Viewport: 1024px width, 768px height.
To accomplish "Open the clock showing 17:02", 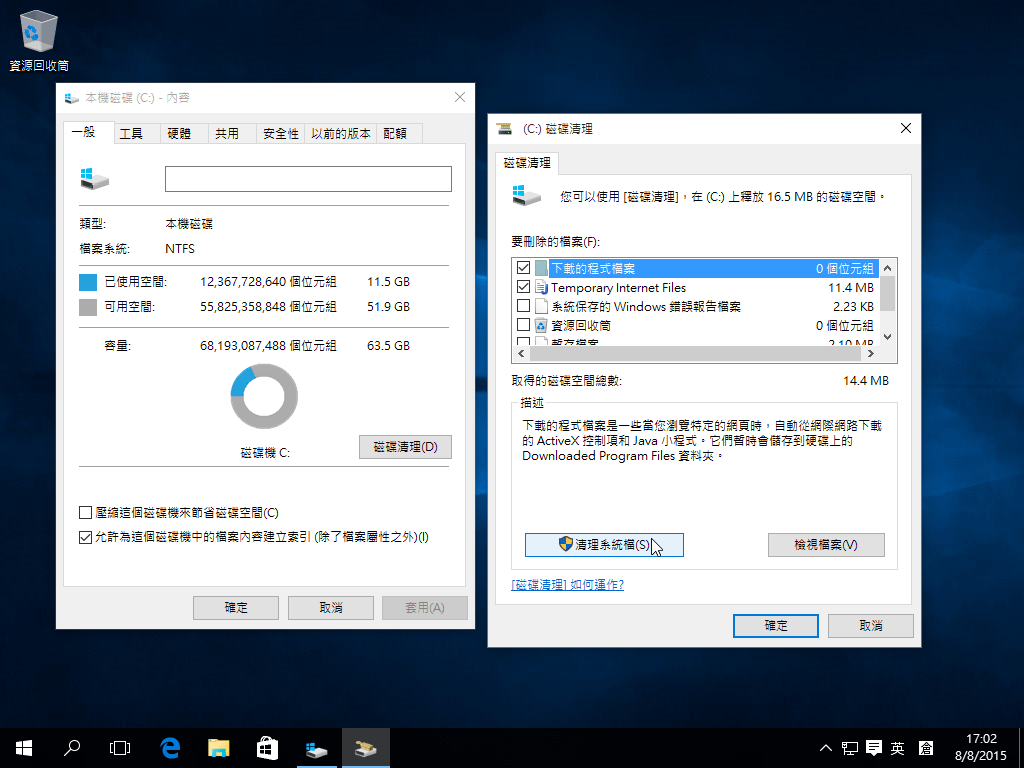I will [x=981, y=748].
